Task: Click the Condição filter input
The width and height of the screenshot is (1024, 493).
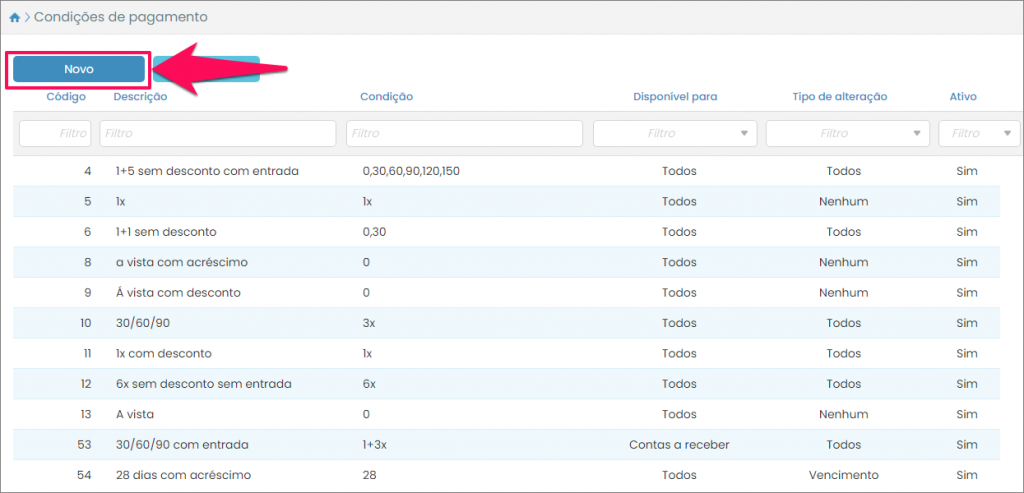Action: [464, 133]
